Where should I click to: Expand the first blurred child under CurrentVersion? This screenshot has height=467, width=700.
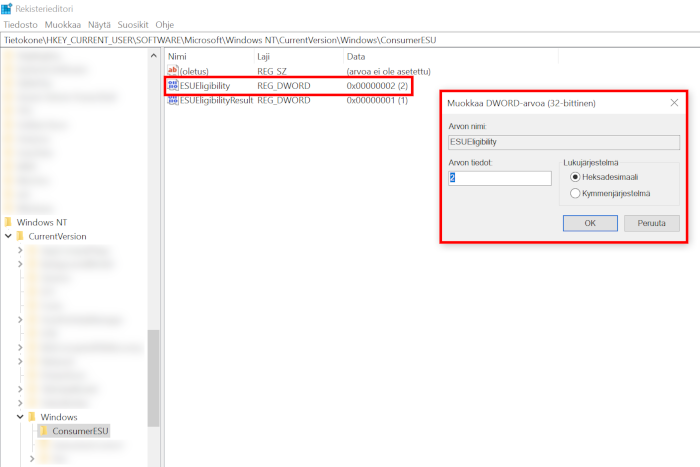pos(20,250)
